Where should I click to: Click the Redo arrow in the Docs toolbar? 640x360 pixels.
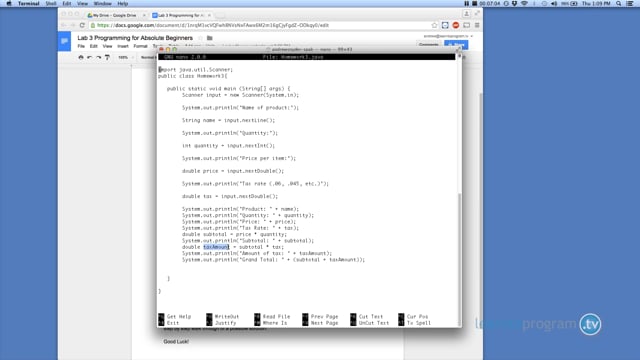click(98, 58)
